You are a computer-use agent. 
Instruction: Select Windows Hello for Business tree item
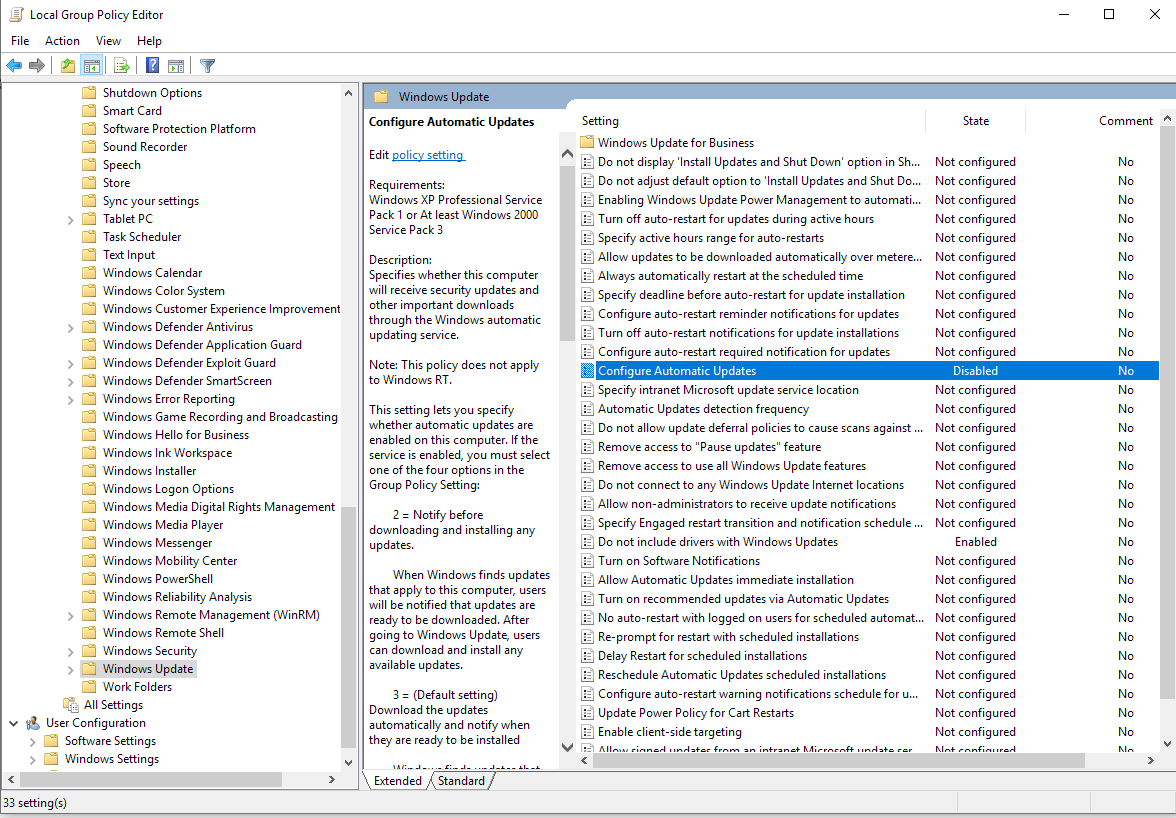click(176, 435)
